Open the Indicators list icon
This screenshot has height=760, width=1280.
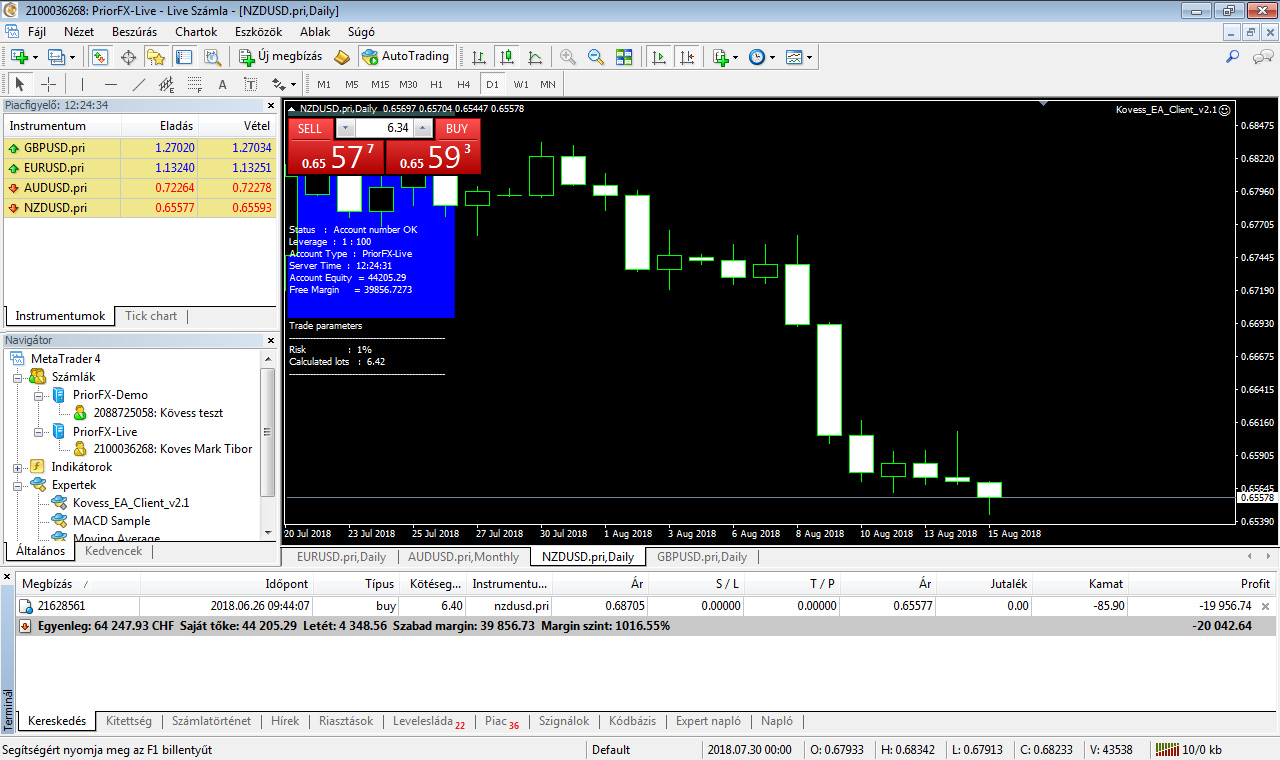720,57
